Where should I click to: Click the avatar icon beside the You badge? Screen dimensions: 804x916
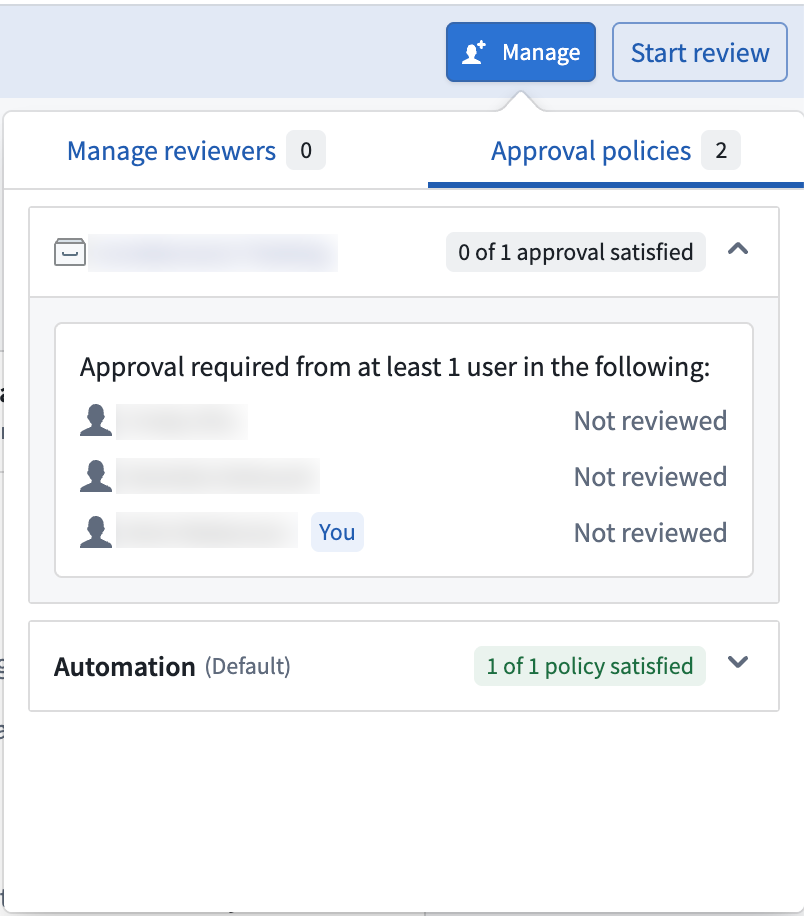coord(96,532)
